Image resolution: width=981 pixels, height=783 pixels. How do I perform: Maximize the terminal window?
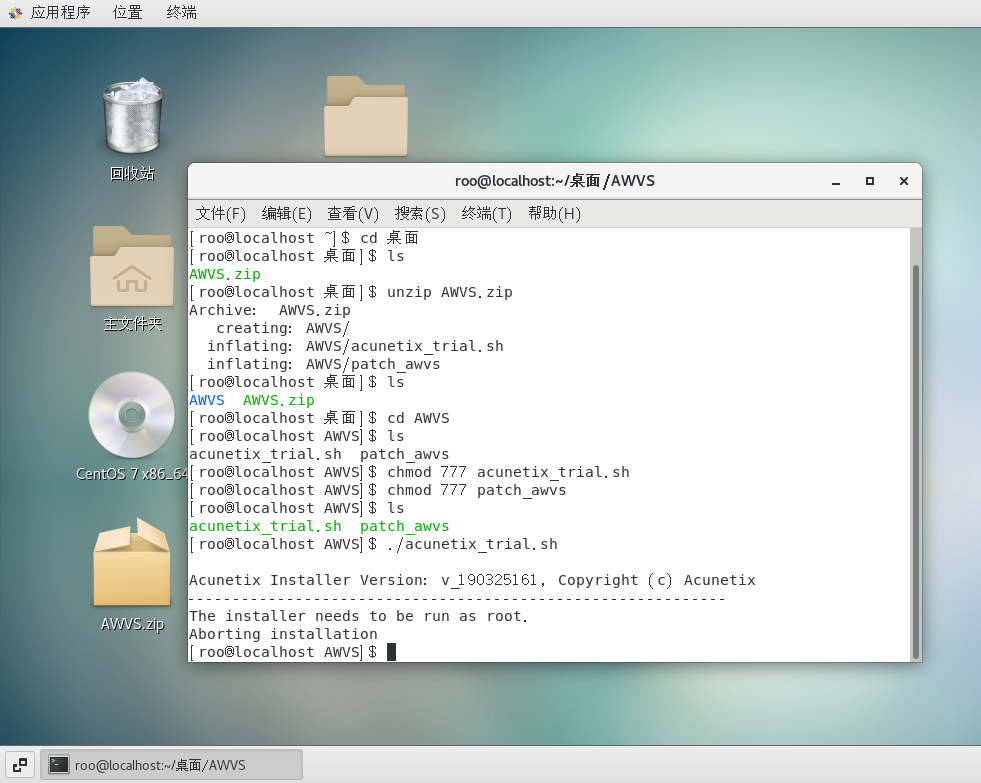(x=870, y=181)
